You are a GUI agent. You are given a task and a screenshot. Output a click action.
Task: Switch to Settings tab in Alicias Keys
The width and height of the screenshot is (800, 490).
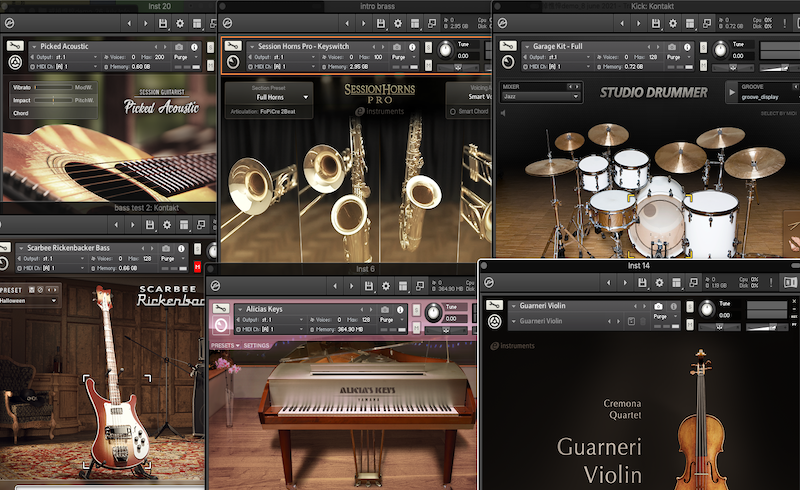point(256,346)
